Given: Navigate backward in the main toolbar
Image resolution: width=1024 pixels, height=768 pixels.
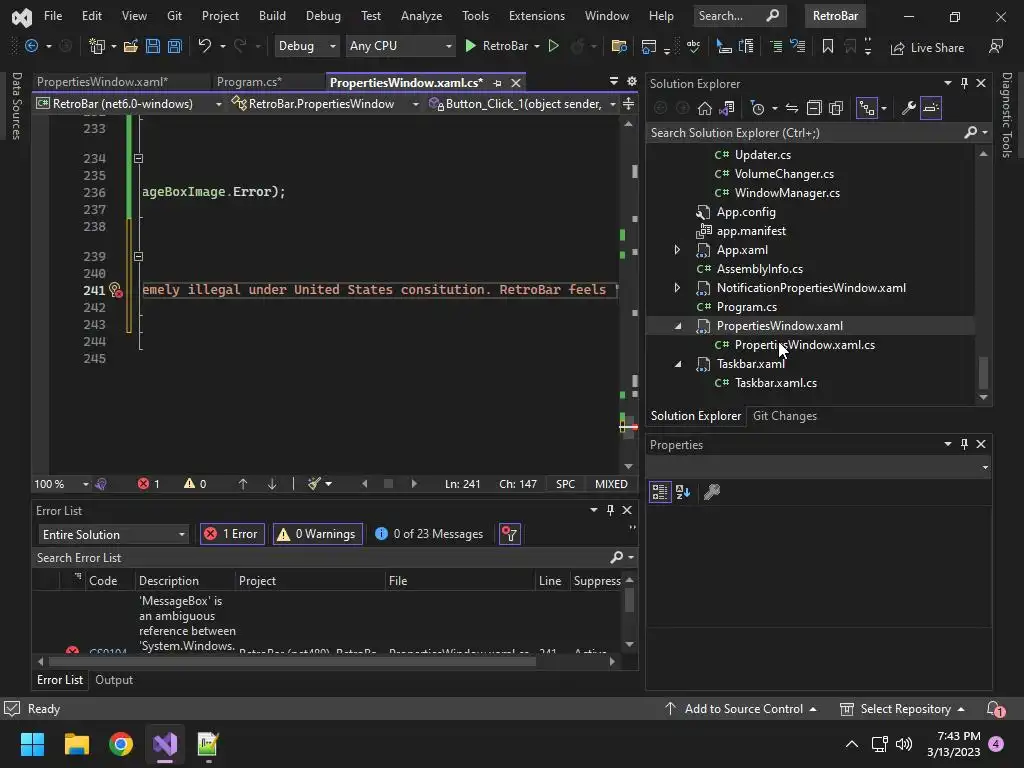Looking at the screenshot, I should pos(31,46).
